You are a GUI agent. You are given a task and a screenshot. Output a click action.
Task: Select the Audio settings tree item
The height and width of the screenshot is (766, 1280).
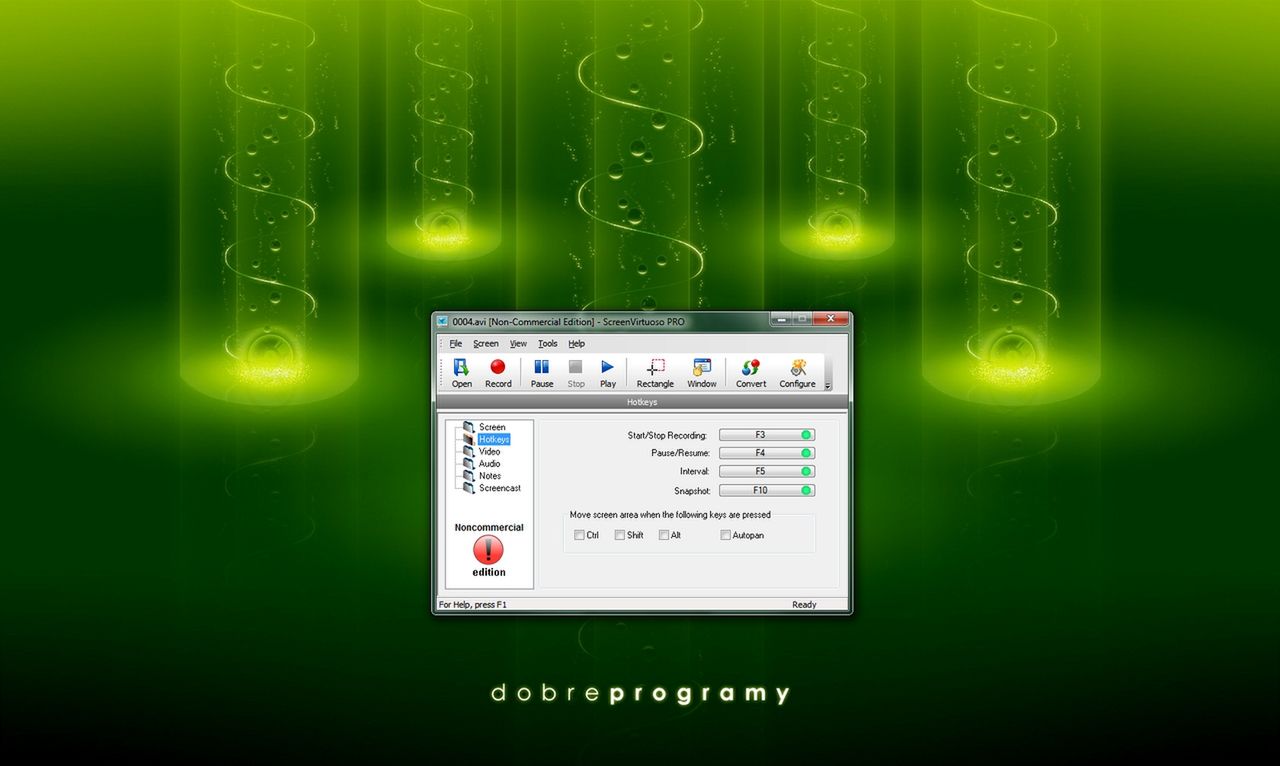[x=489, y=463]
